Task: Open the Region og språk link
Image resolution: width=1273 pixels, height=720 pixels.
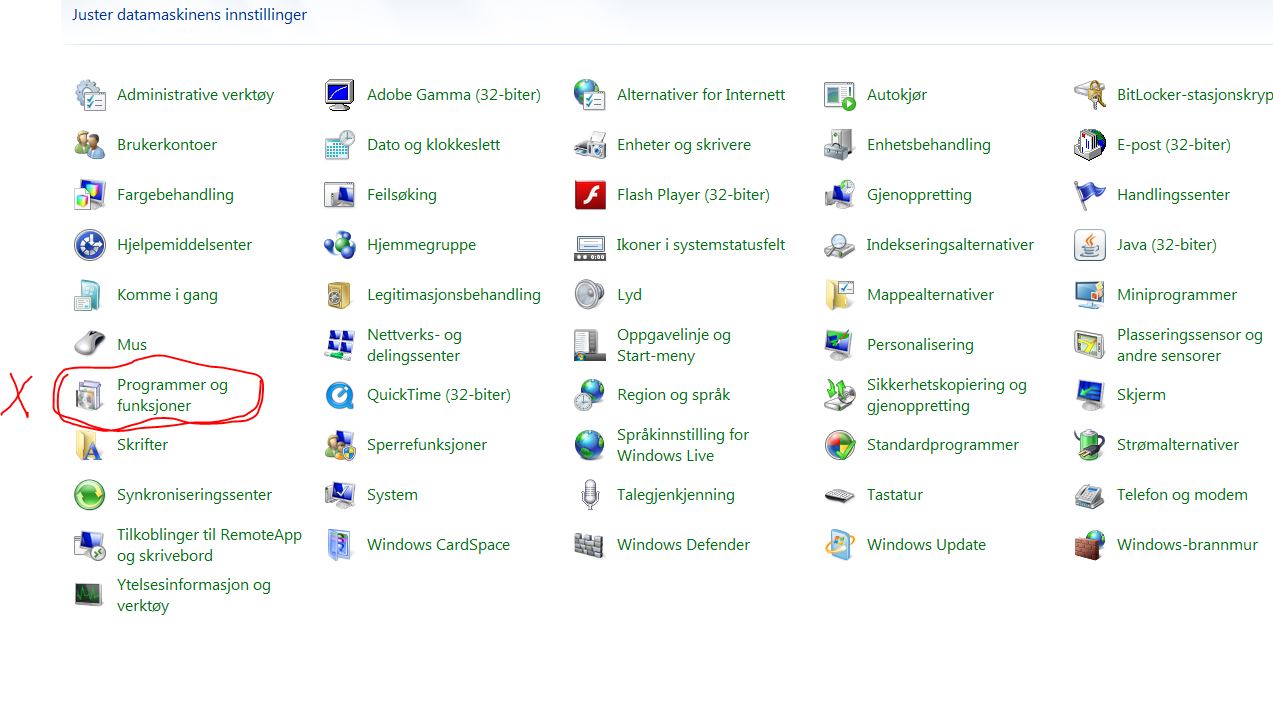Action: (673, 395)
